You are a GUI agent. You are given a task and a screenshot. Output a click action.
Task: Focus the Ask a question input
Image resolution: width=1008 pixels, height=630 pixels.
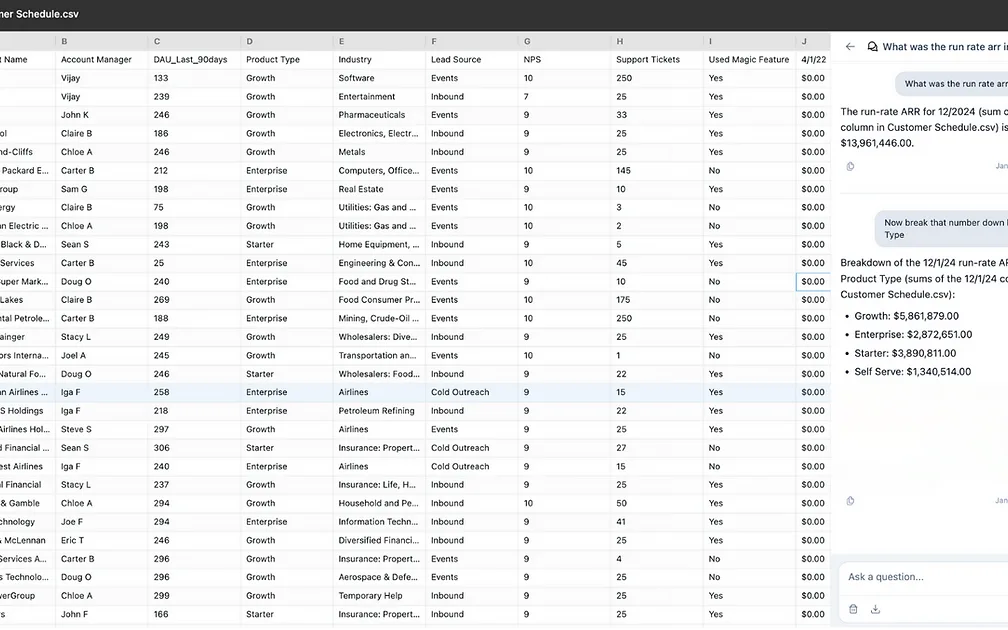tap(920, 577)
